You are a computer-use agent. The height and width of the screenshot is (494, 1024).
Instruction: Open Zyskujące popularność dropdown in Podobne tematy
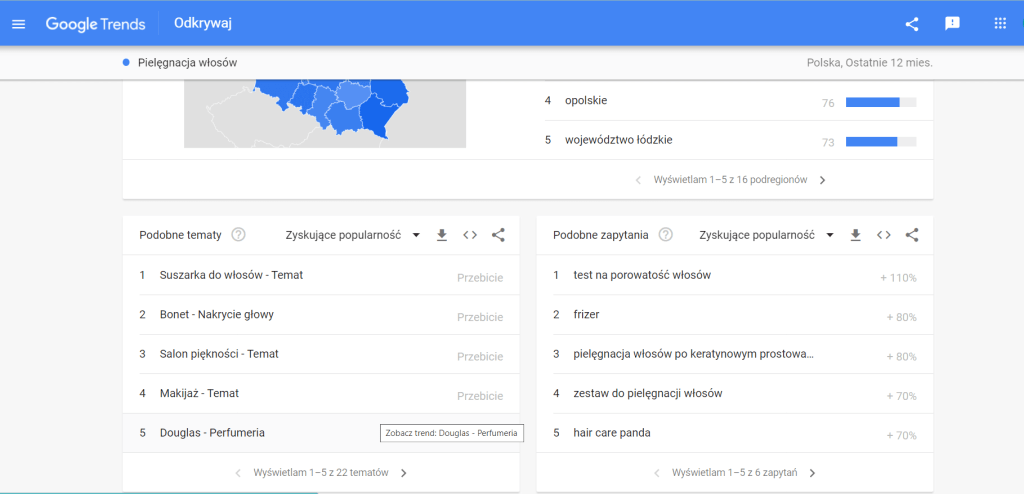pyautogui.click(x=353, y=235)
